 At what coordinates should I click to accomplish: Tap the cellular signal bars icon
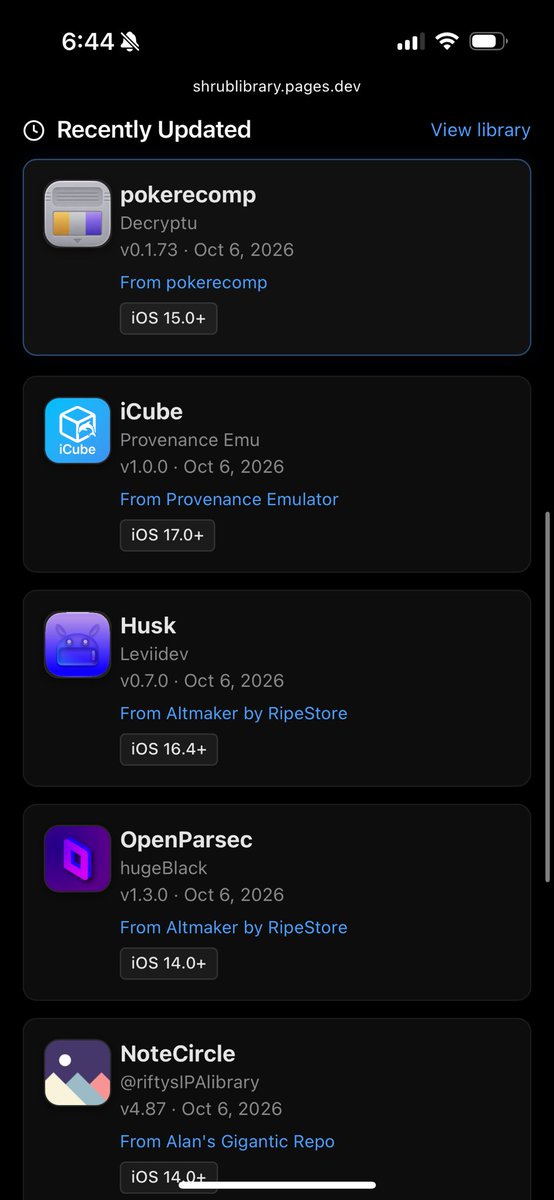pos(410,42)
